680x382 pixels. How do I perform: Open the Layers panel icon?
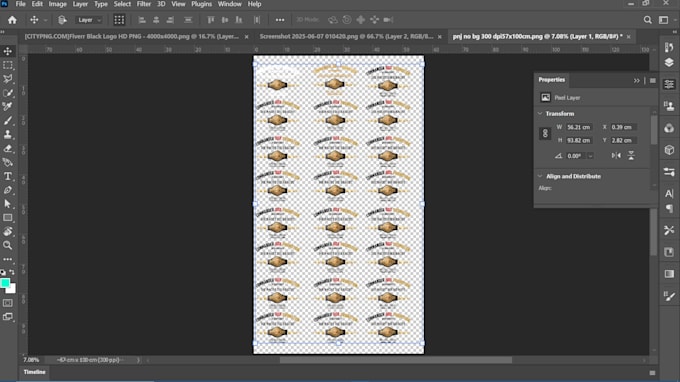pyautogui.click(x=669, y=63)
